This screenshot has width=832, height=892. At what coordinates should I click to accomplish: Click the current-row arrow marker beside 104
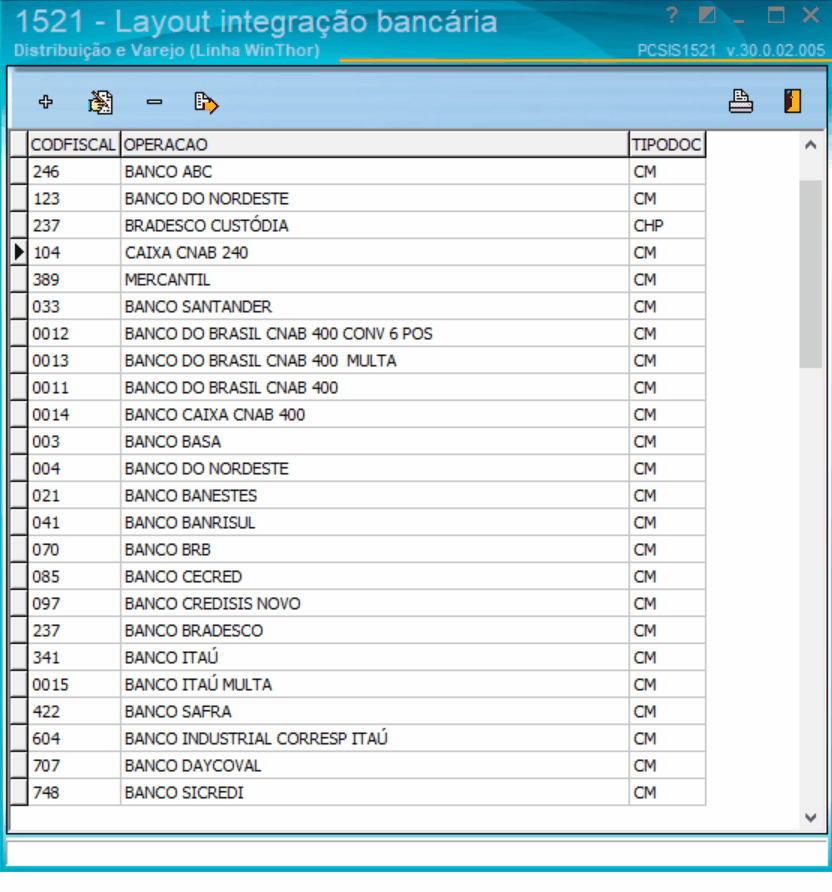click(x=19, y=253)
